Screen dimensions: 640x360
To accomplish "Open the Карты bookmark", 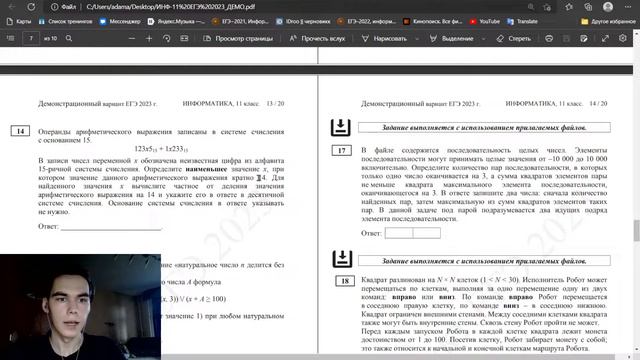I will [19, 21].
